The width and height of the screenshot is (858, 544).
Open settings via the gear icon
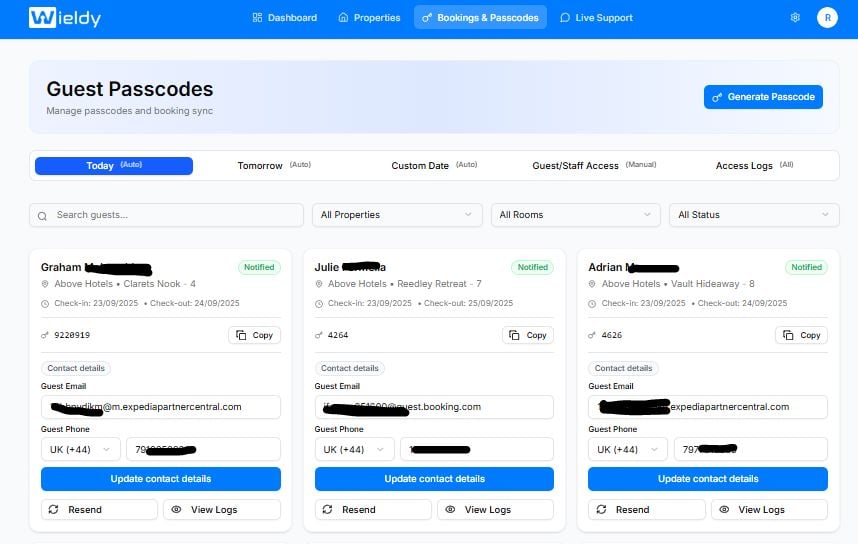(795, 17)
